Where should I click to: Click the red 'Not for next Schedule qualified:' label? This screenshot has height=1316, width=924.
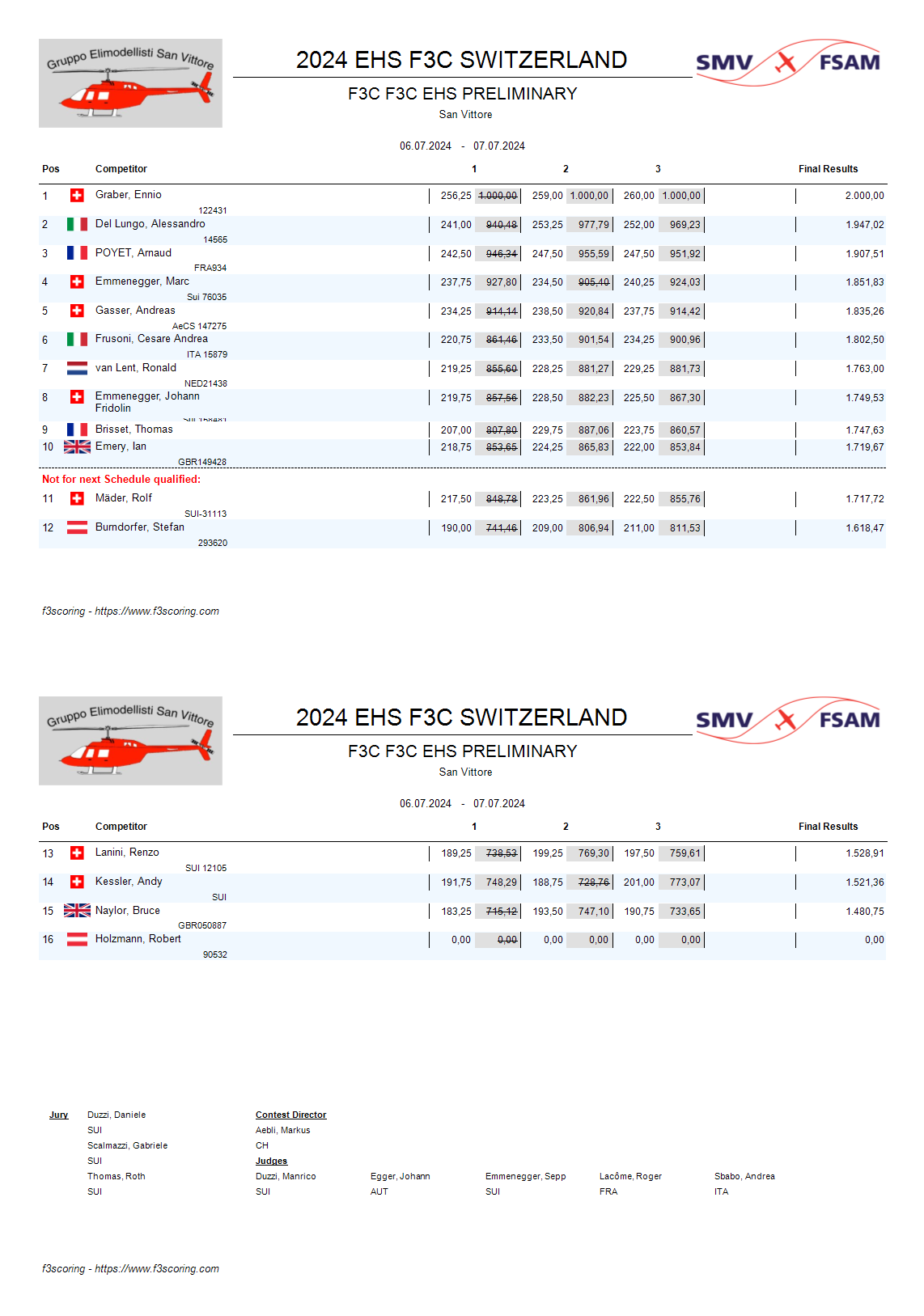click(x=121, y=480)
